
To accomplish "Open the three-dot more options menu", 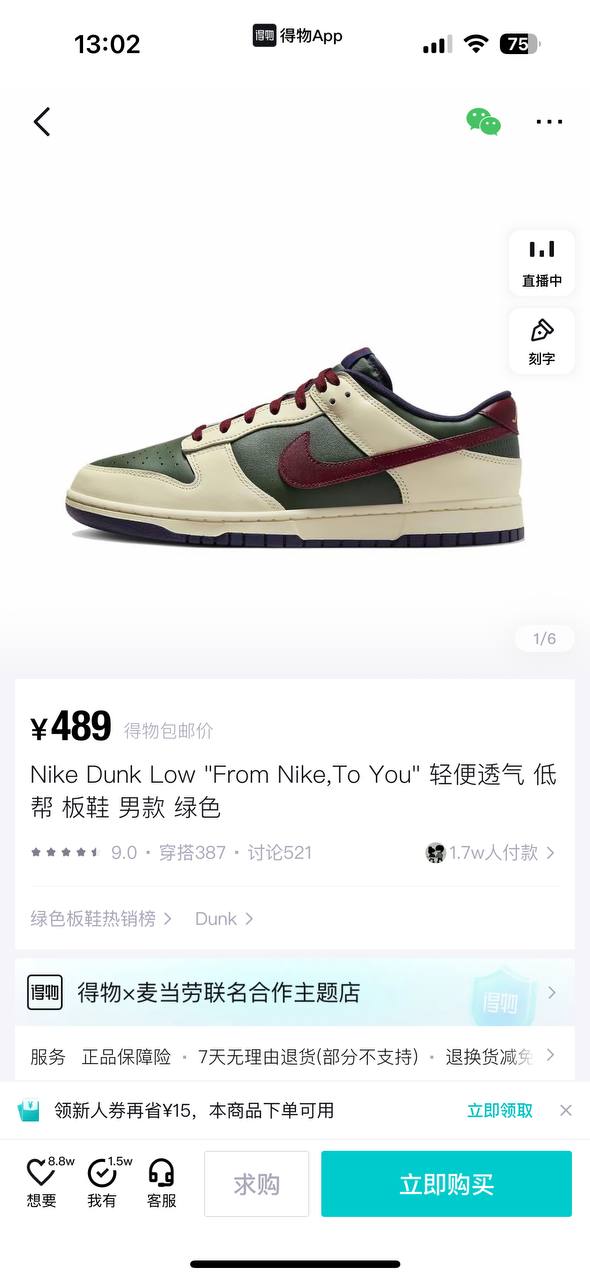I will (x=549, y=122).
